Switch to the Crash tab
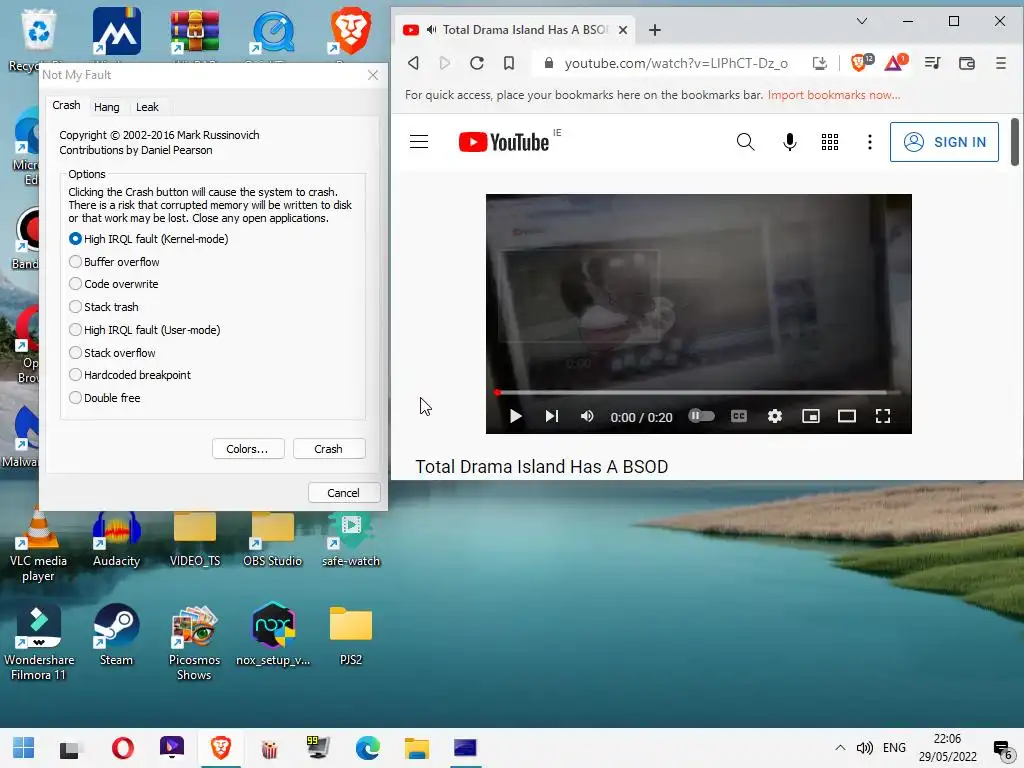The image size is (1024, 768). (66, 105)
